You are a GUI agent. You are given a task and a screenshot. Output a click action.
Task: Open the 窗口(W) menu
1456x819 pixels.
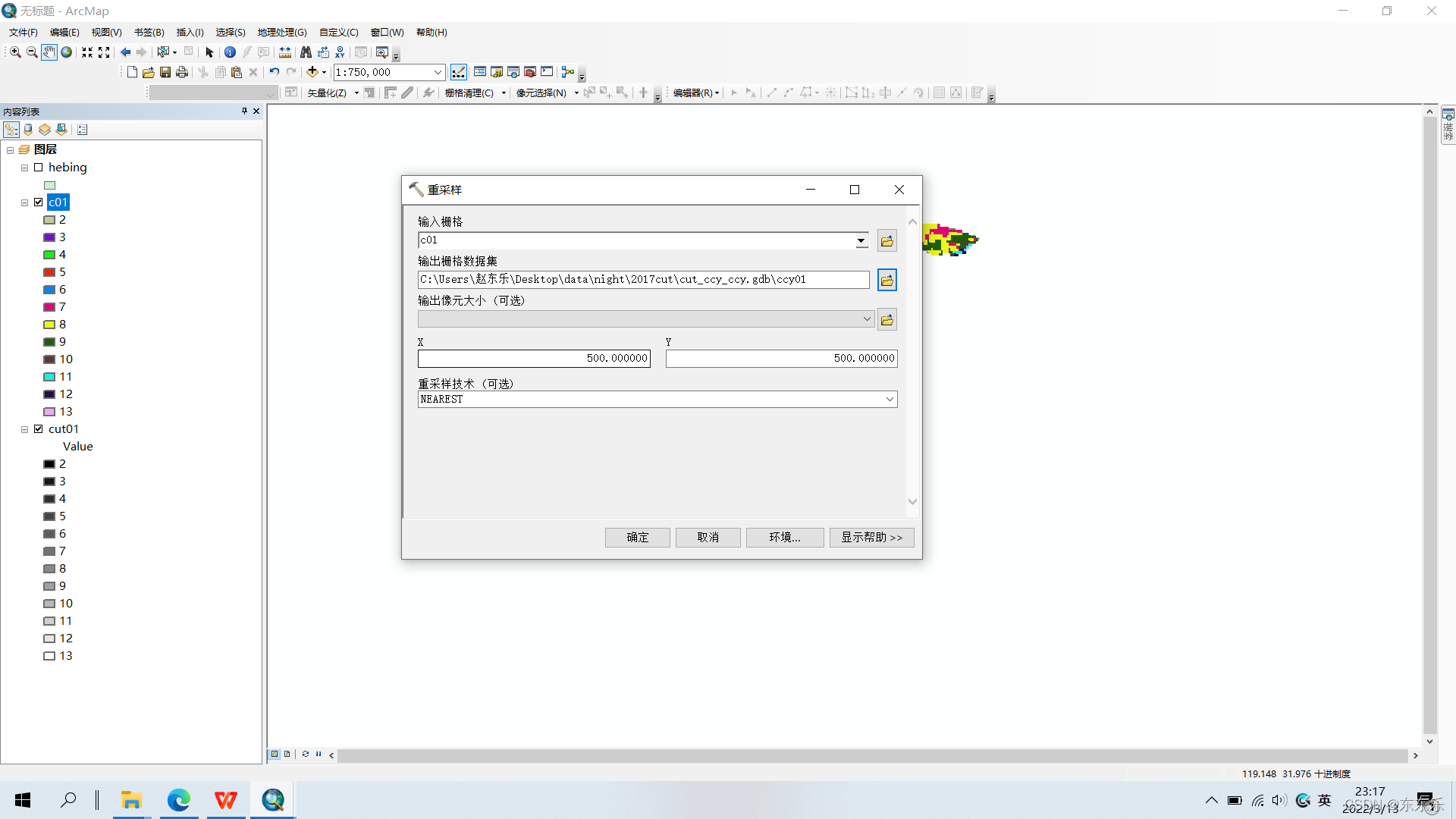387,32
